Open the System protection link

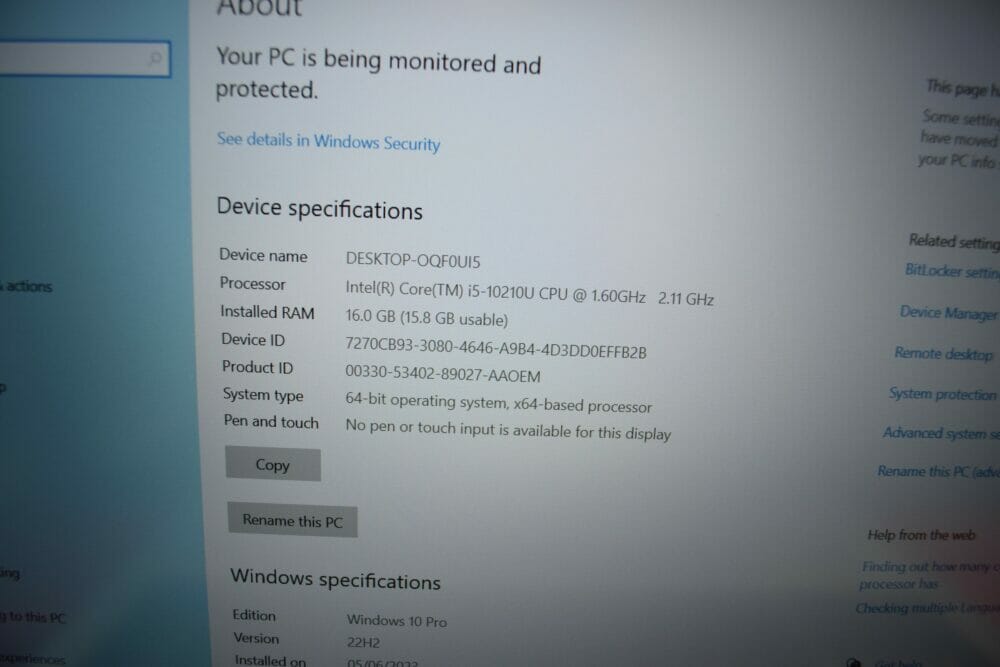coord(942,394)
